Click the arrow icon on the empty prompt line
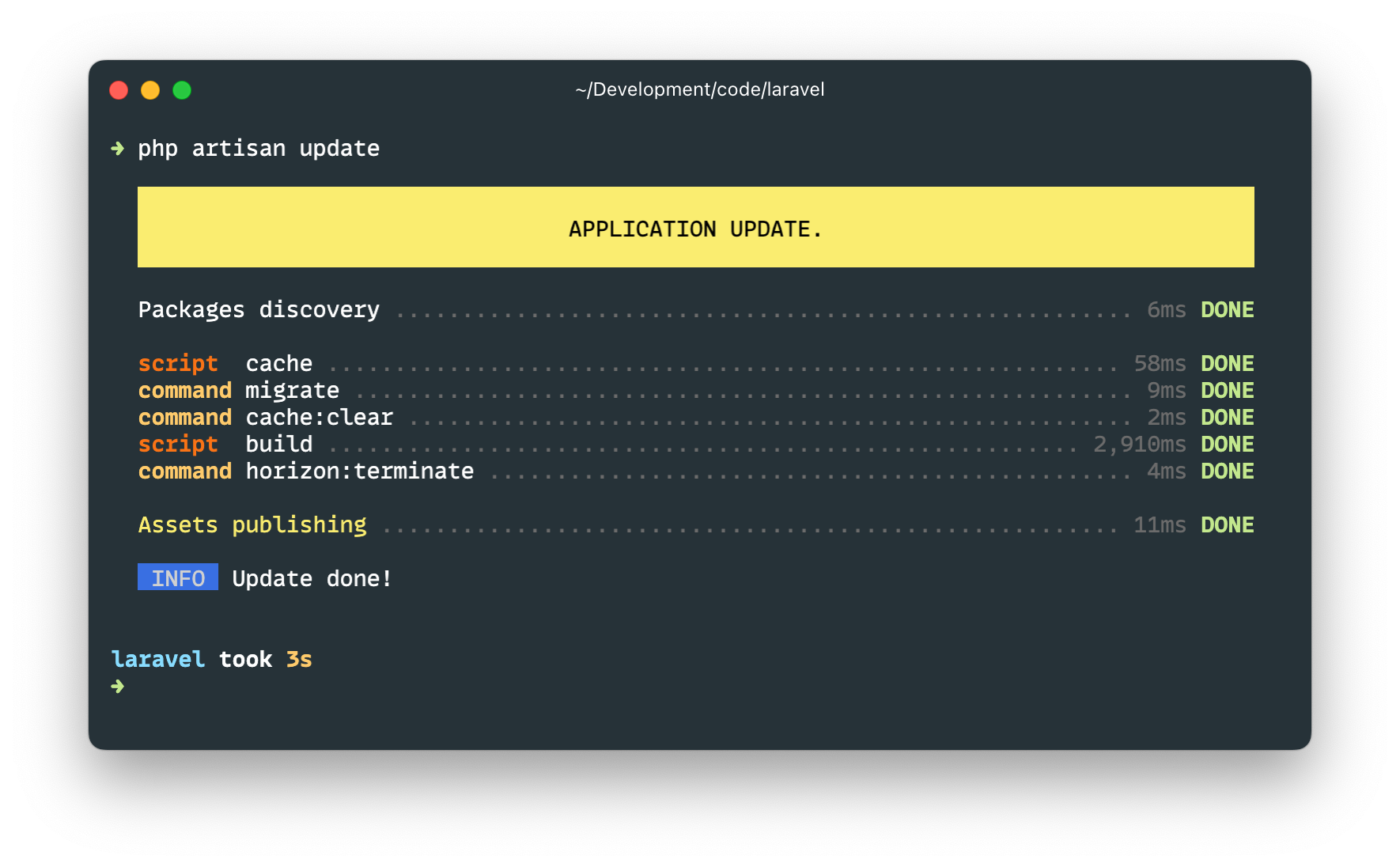Image resolution: width=1400 pixels, height=867 pixels. coord(119,687)
